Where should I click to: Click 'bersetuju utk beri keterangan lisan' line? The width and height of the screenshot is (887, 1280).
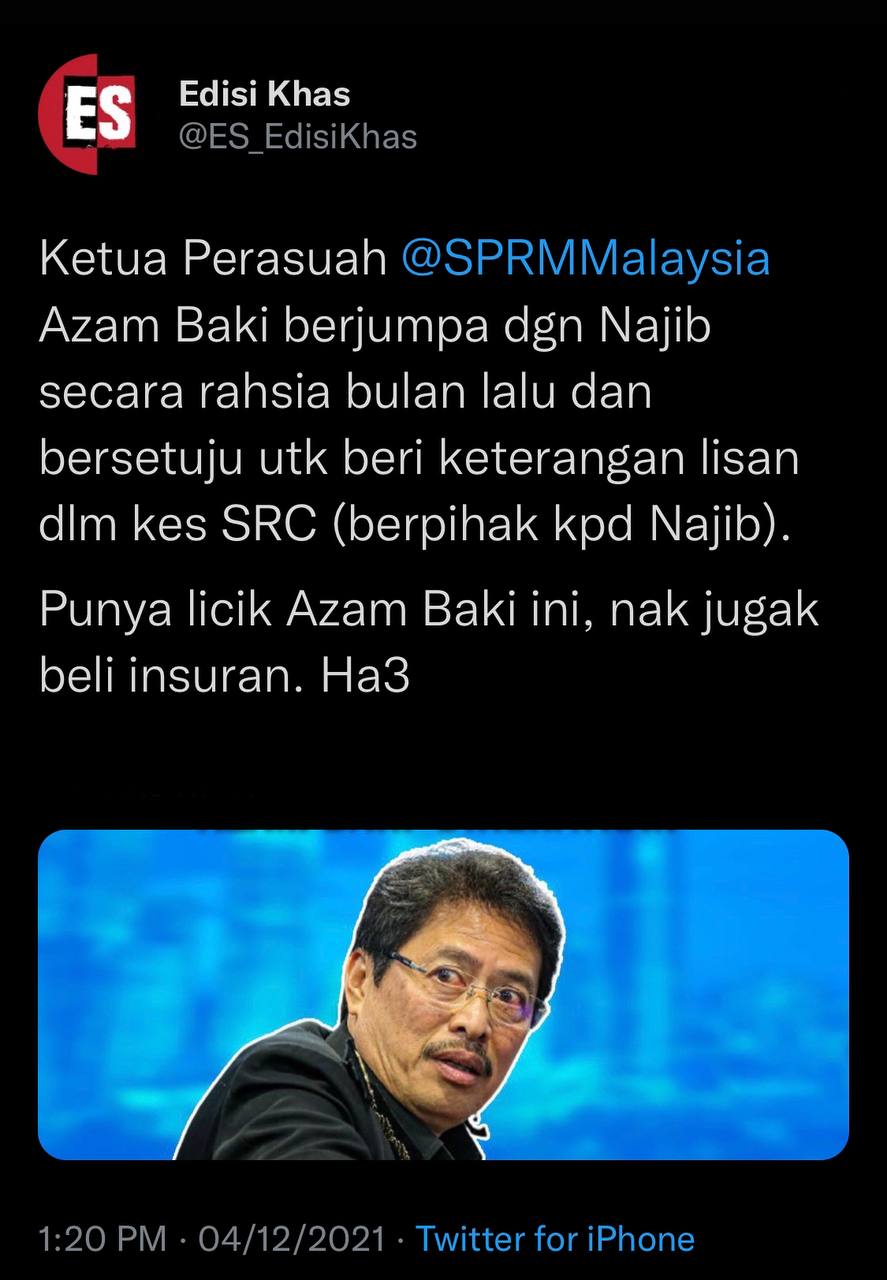coord(420,461)
